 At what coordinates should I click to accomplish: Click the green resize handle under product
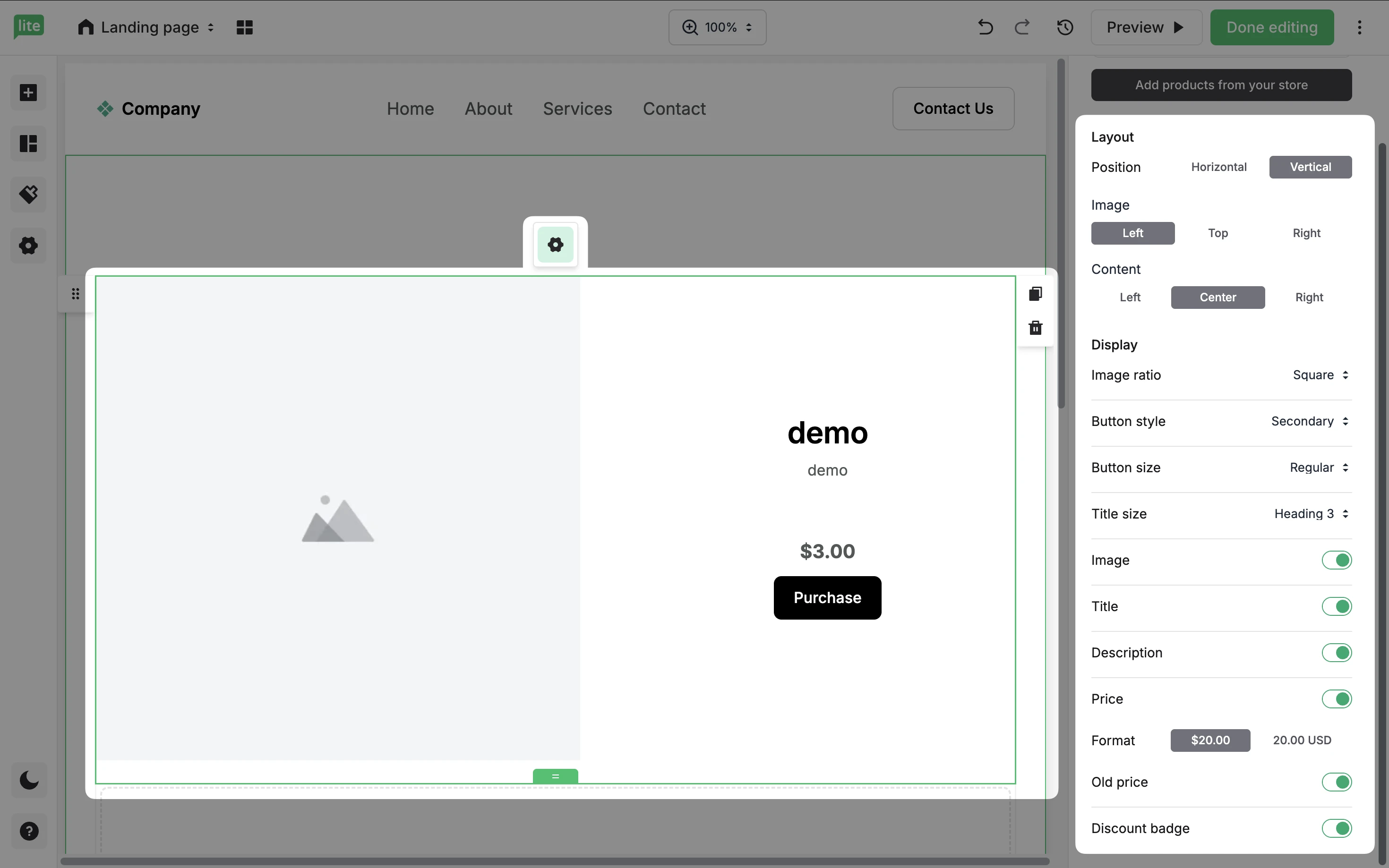(555, 776)
